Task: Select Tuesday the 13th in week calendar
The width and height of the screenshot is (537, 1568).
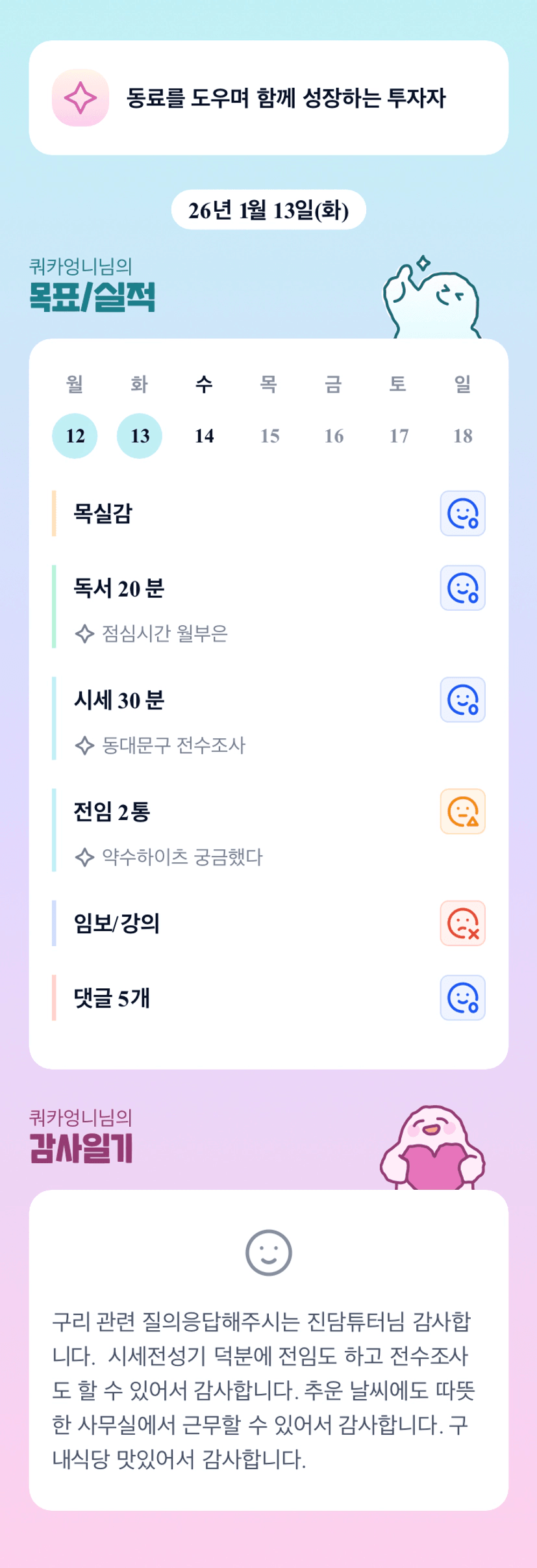Action: (140, 435)
